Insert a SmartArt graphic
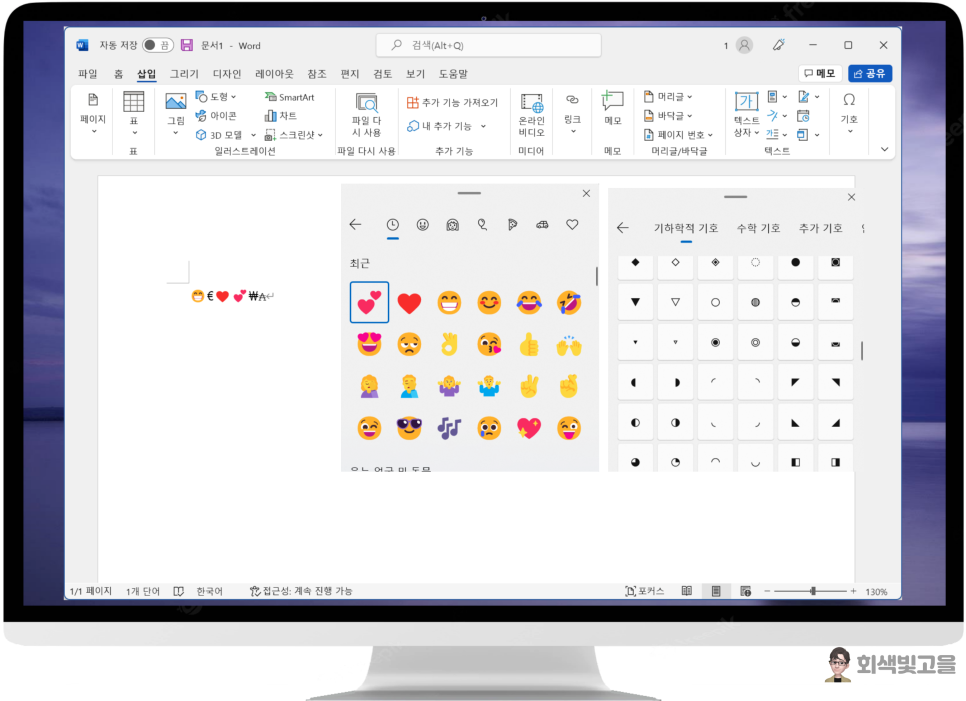The height and width of the screenshot is (701, 966). pos(290,97)
